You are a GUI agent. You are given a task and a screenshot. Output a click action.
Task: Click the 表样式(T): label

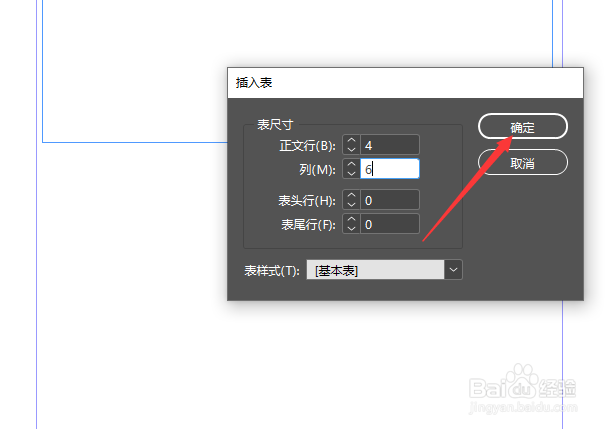272,271
